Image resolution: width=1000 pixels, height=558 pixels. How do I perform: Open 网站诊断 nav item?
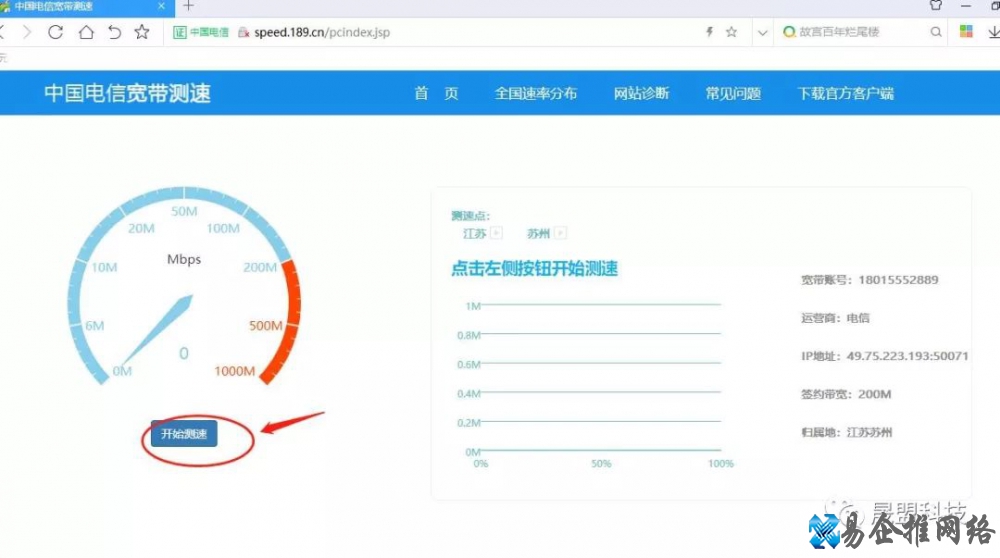click(641, 93)
